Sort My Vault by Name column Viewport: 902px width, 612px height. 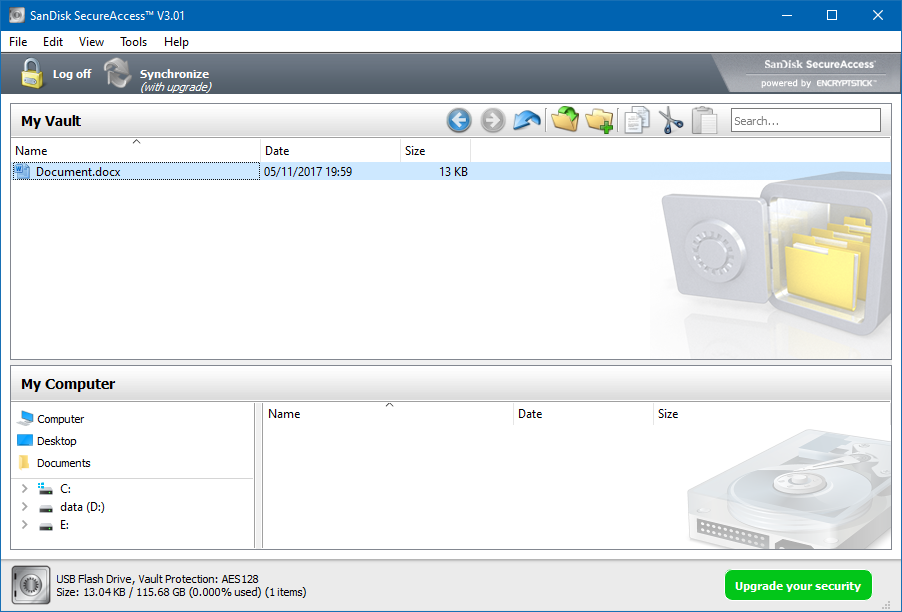(x=136, y=151)
